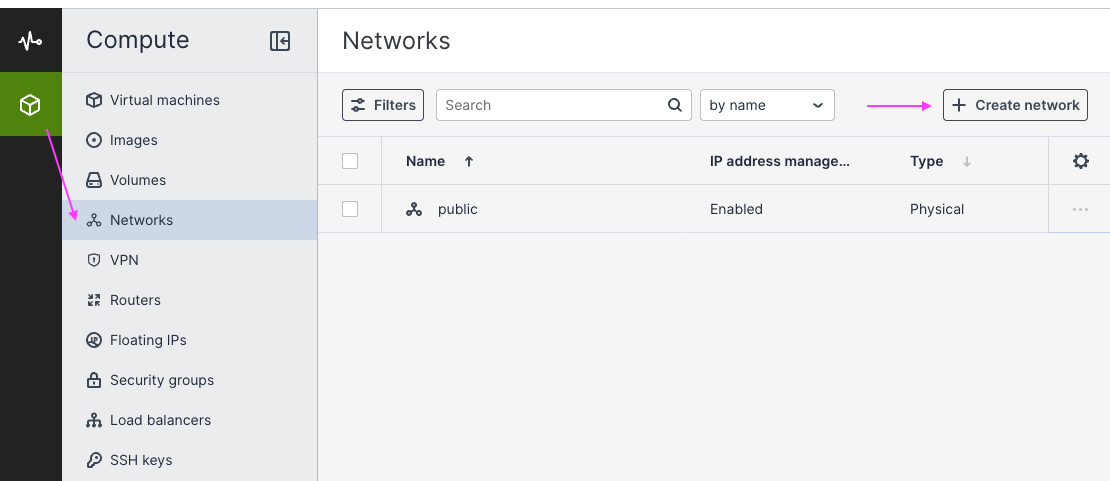Open the public network's ellipsis actions menu
The width and height of the screenshot is (1110, 481).
point(1080,210)
